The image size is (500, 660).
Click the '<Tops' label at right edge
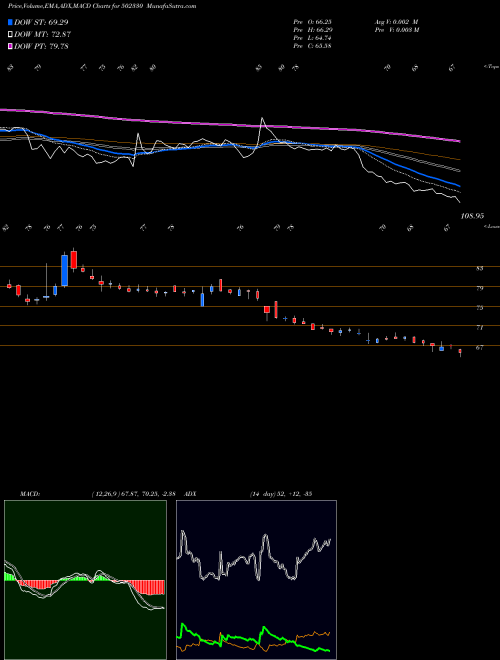(x=492, y=67)
